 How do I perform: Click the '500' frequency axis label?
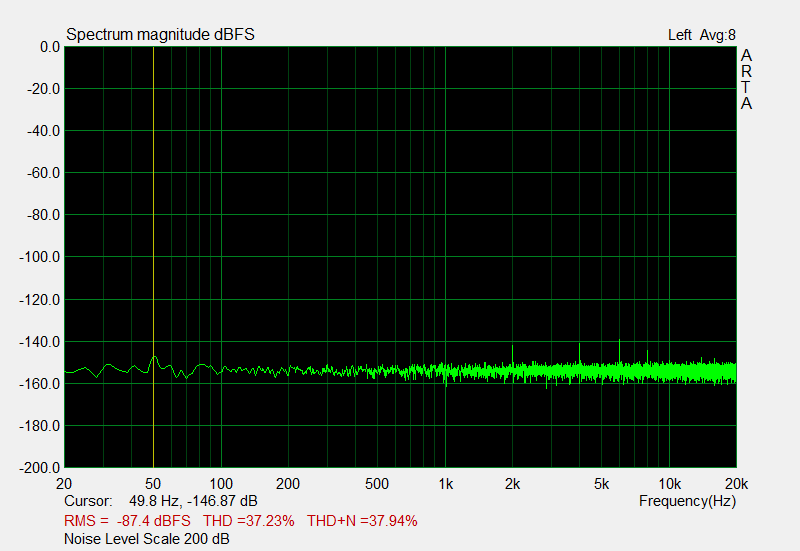click(377, 484)
